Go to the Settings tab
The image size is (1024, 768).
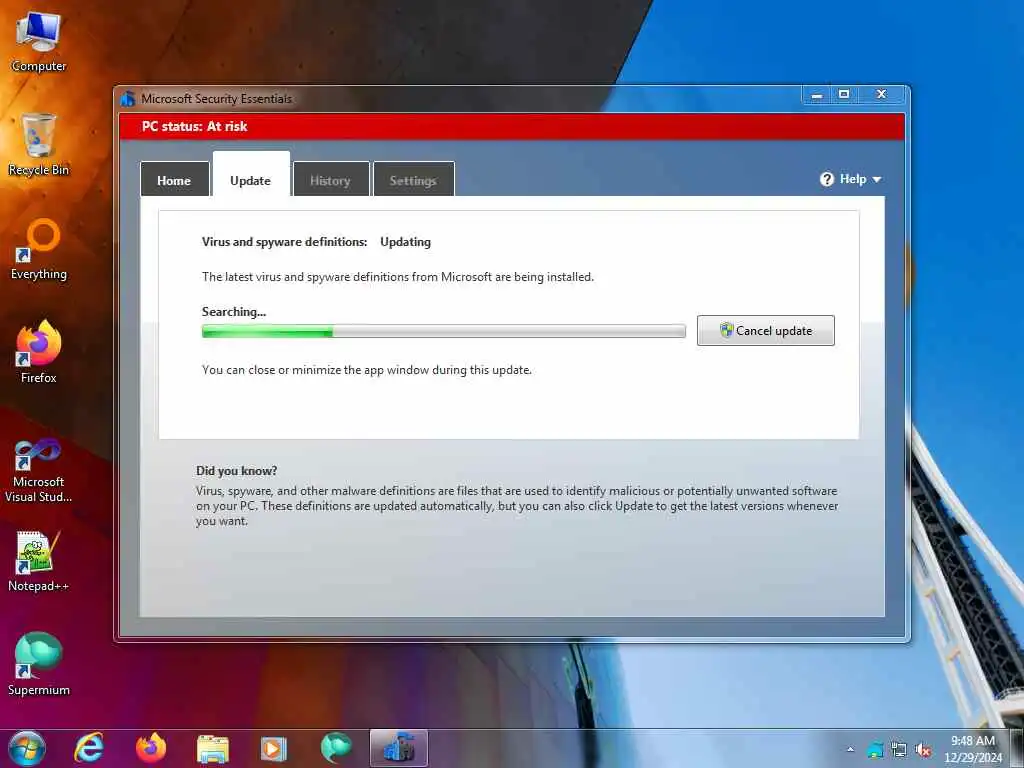413,180
